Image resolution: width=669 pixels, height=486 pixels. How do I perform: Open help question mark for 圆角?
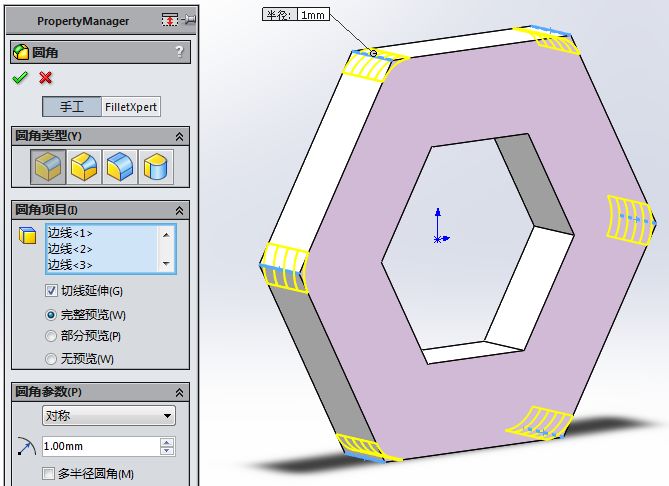[x=179, y=52]
